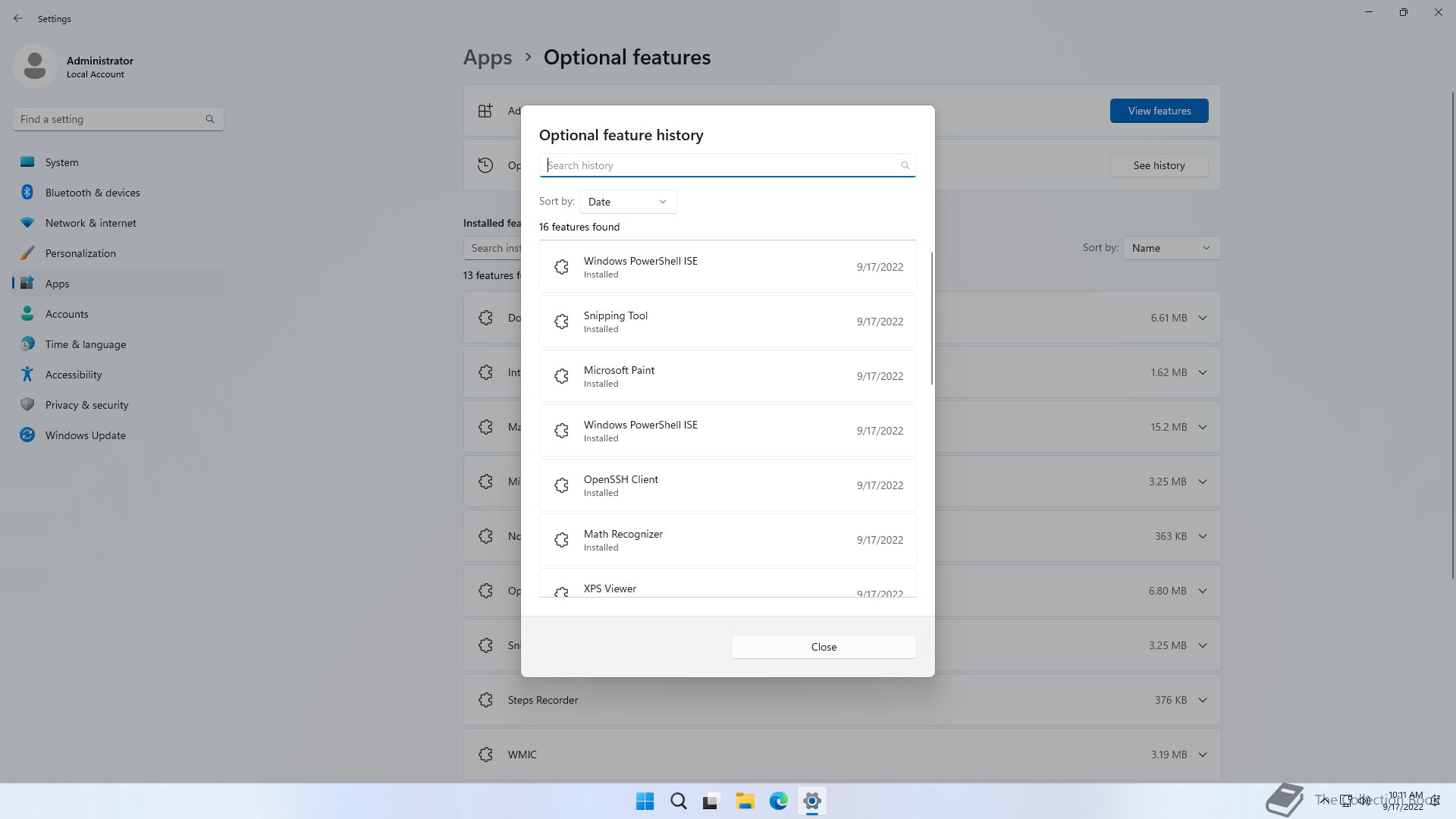Click the Network & internet Wi-Fi icon
1456x819 pixels.
(x=27, y=223)
